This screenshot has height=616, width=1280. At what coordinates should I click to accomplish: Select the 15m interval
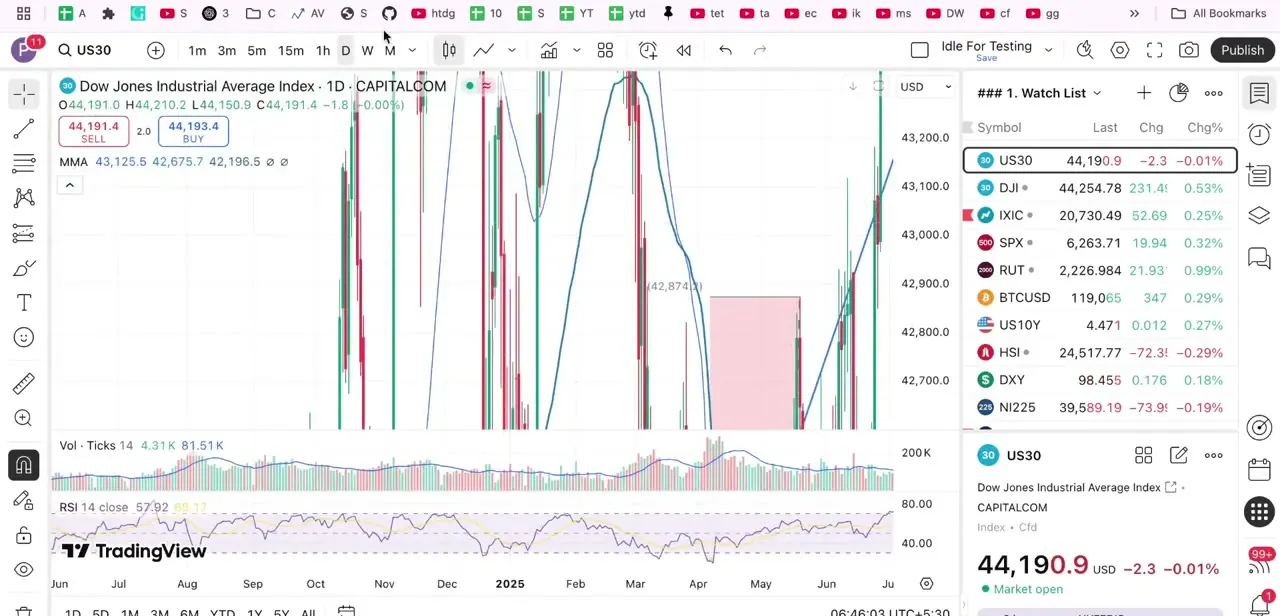(291, 51)
